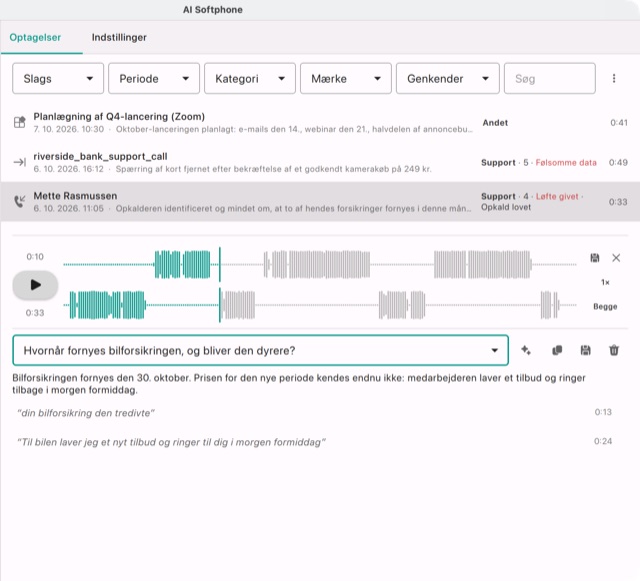Expand the Mærke filter dropdown
Screen dimensions: 640x581
tap(346, 78)
